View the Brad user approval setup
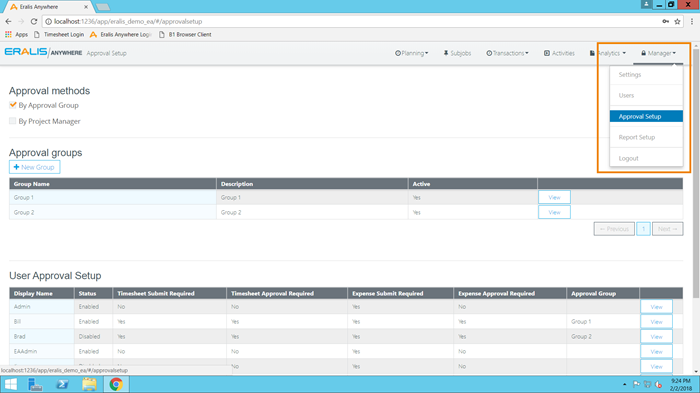The width and height of the screenshot is (700, 393). [656, 337]
